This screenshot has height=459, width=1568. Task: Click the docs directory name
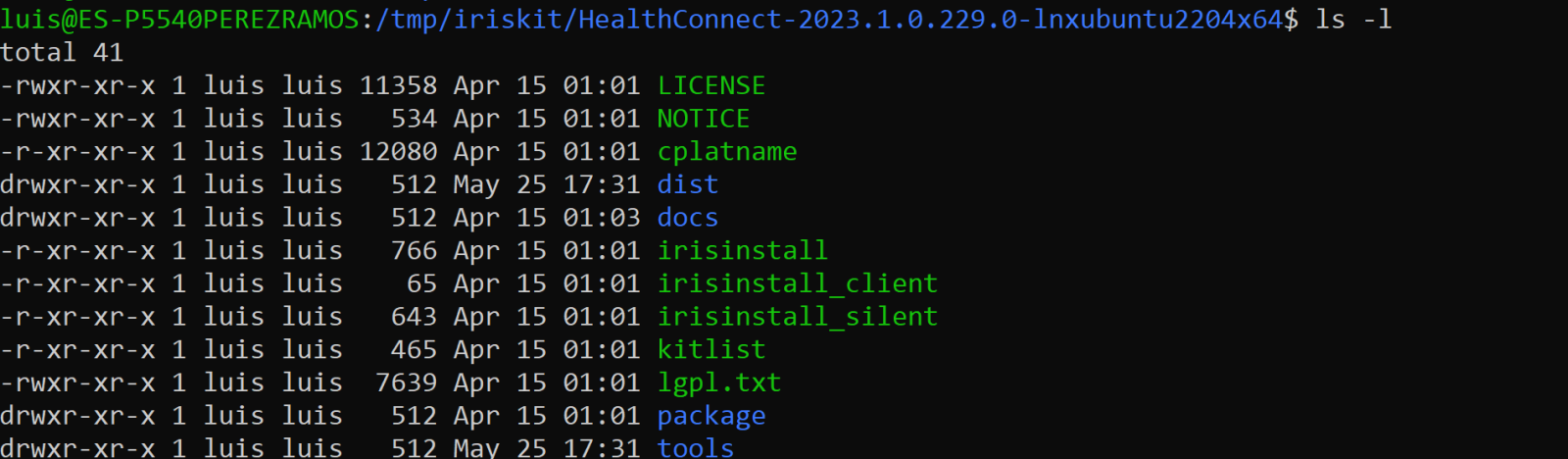tap(687, 218)
